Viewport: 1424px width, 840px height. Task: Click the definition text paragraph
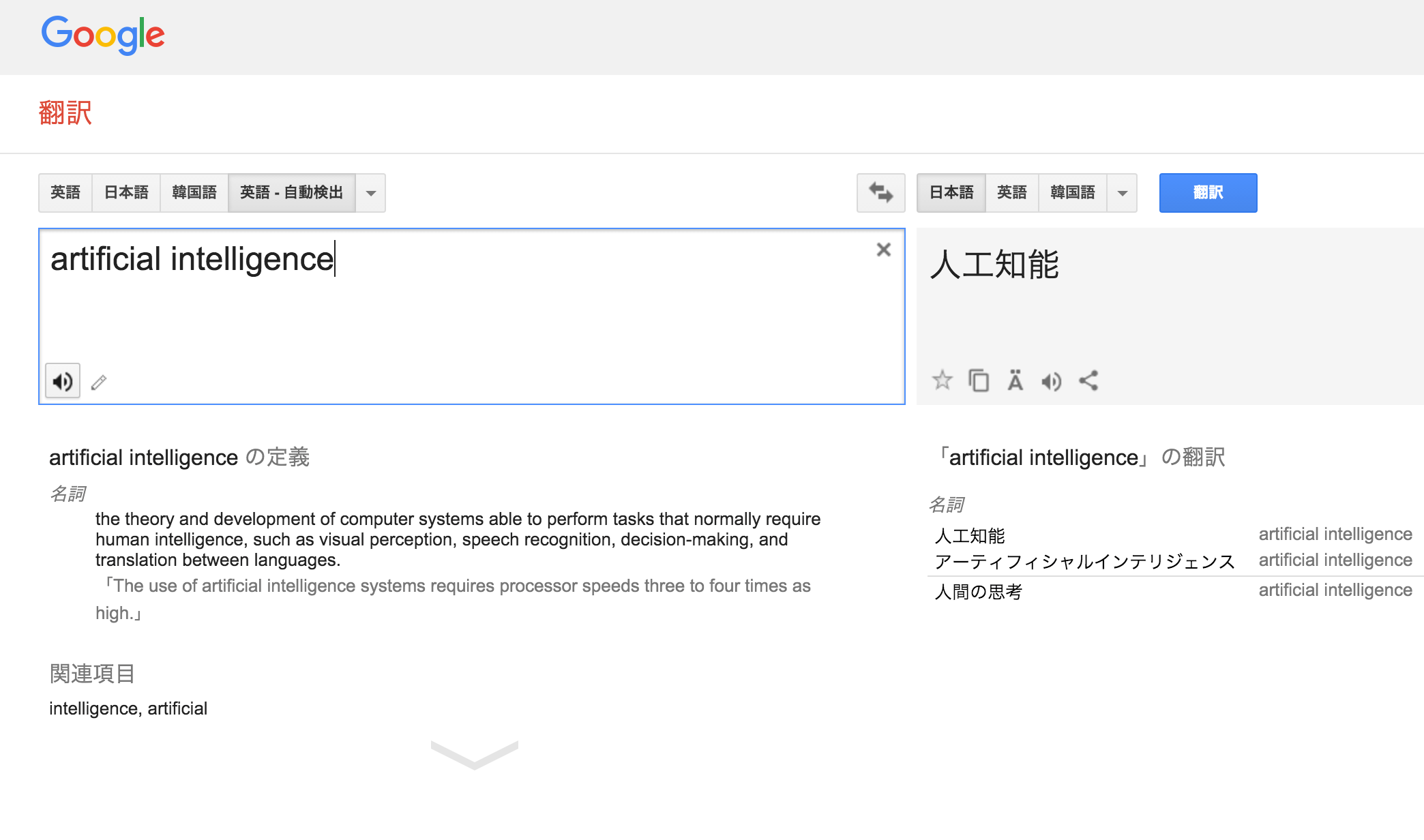tap(458, 539)
